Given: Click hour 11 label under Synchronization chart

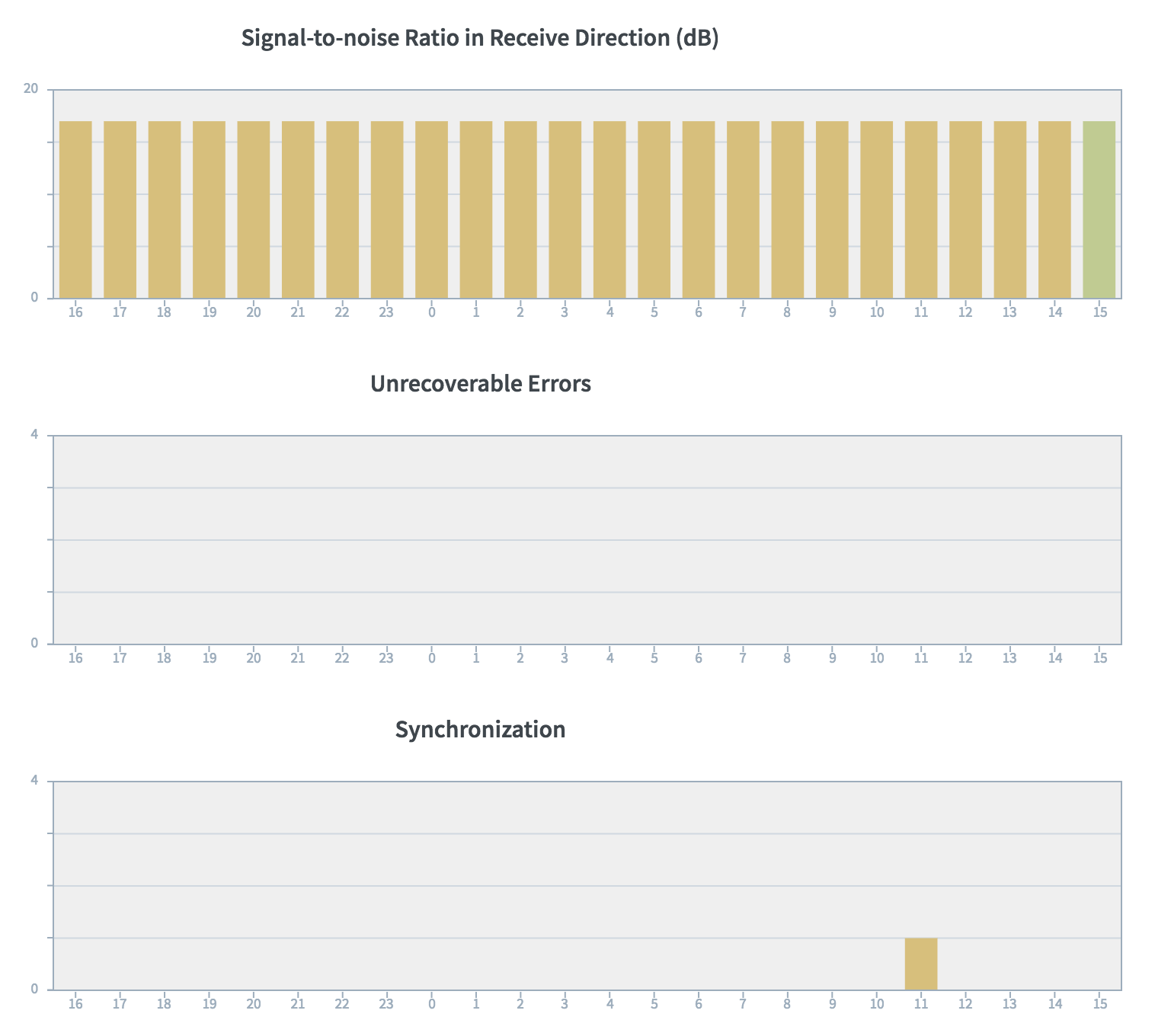Looking at the screenshot, I should (x=921, y=1004).
